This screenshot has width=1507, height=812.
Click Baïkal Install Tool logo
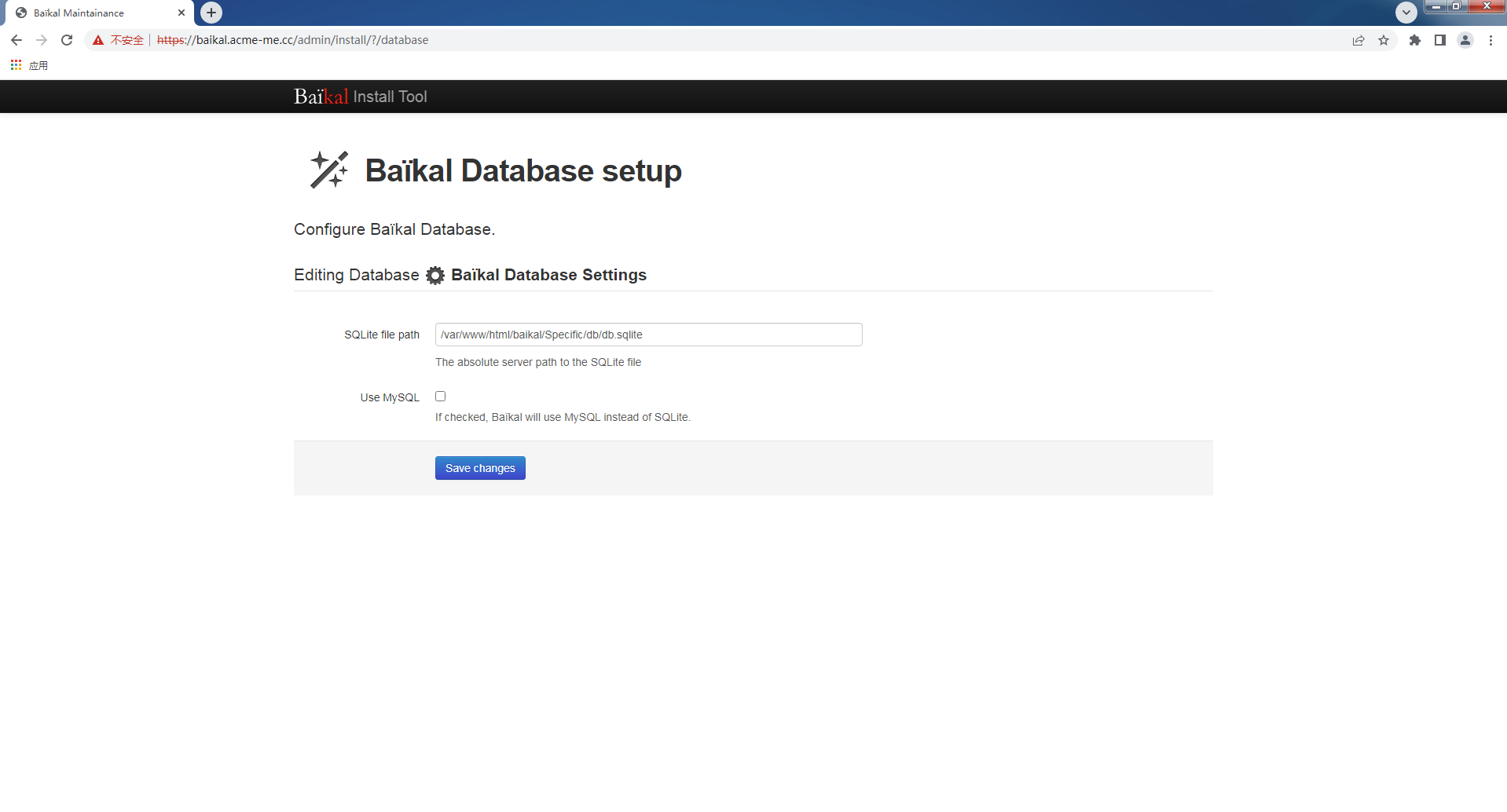point(360,97)
